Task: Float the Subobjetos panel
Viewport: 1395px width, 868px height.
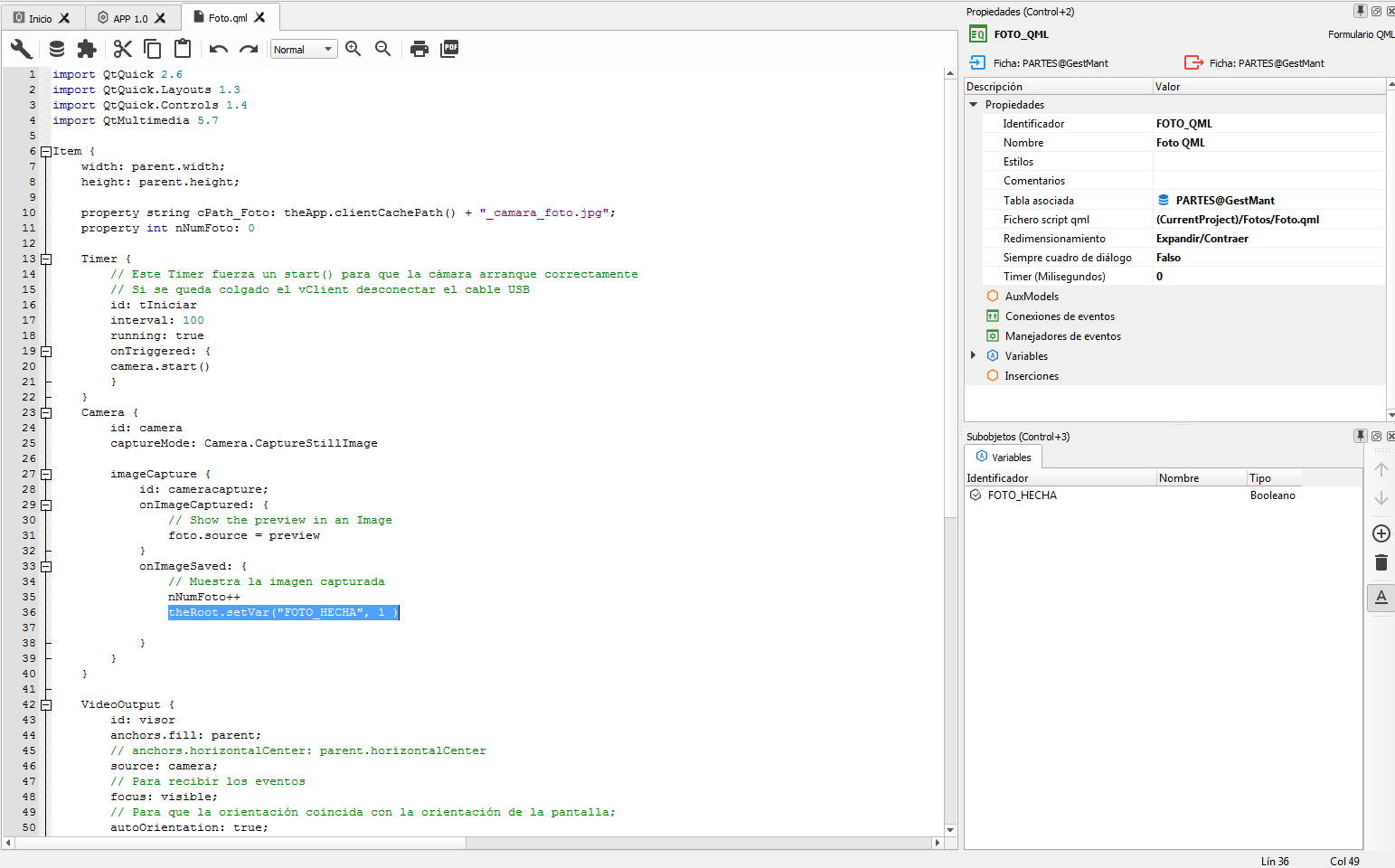Action: (1376, 436)
